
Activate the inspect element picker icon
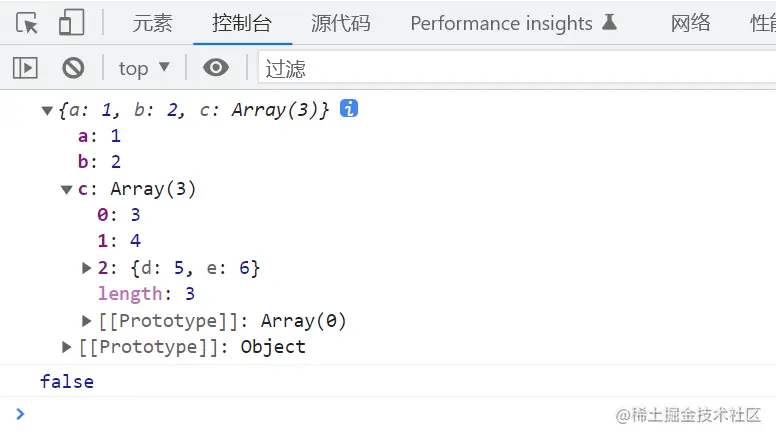(x=27, y=23)
